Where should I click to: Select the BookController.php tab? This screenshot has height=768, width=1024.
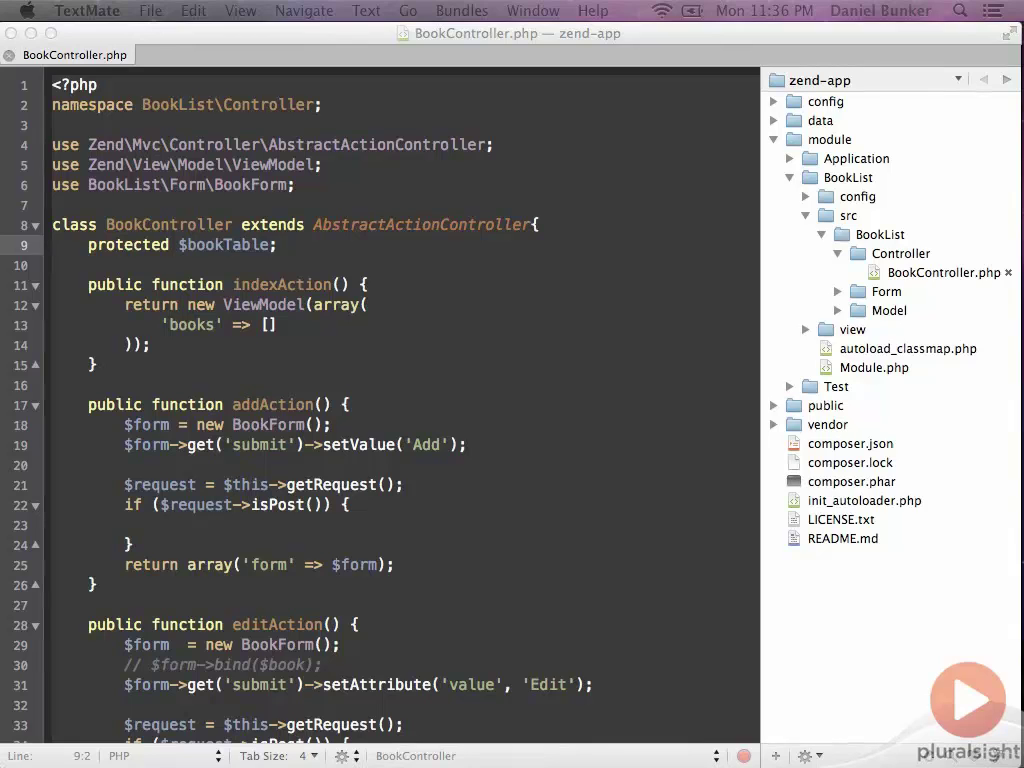[x=74, y=55]
